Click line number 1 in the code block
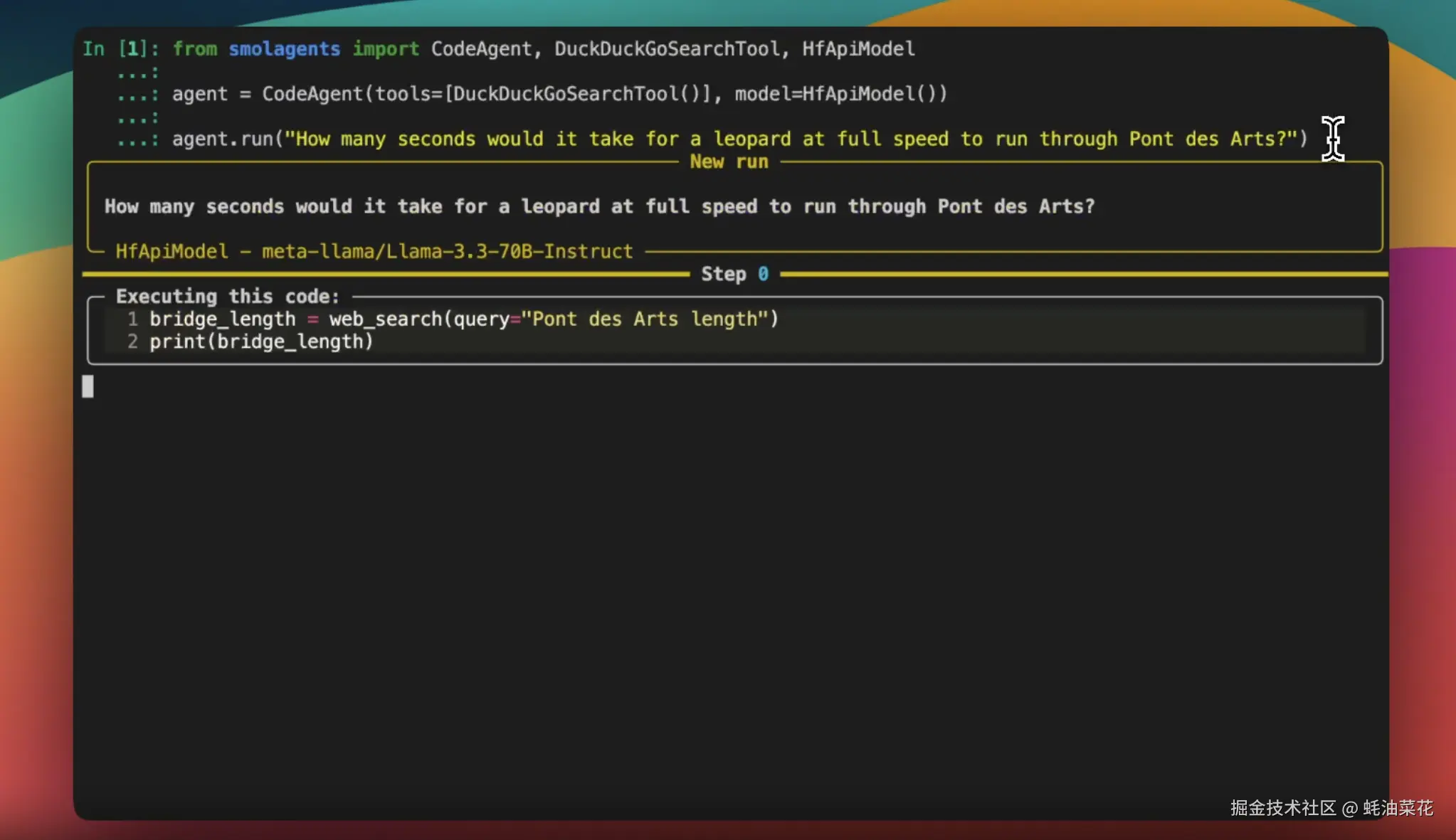The height and width of the screenshot is (840, 1456). click(132, 319)
